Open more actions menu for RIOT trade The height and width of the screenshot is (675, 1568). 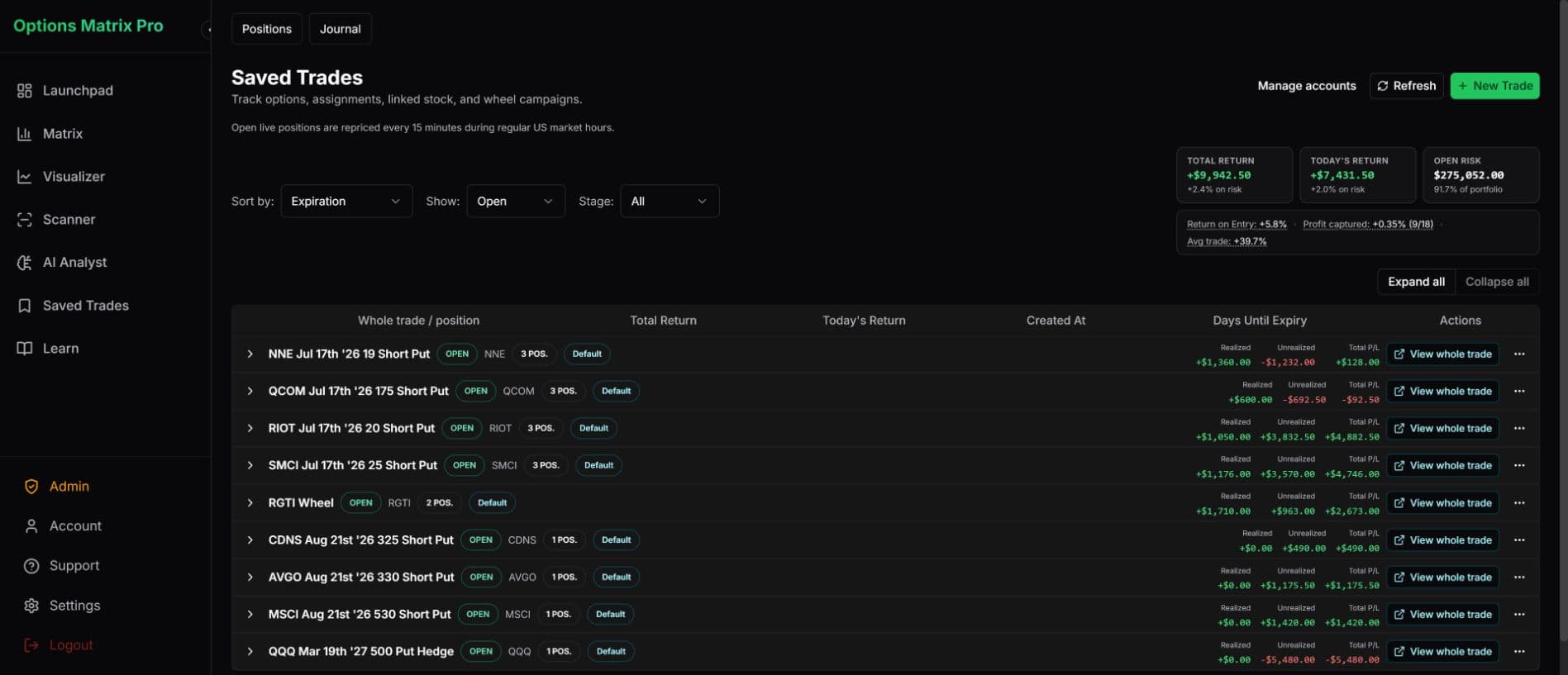[1519, 428]
